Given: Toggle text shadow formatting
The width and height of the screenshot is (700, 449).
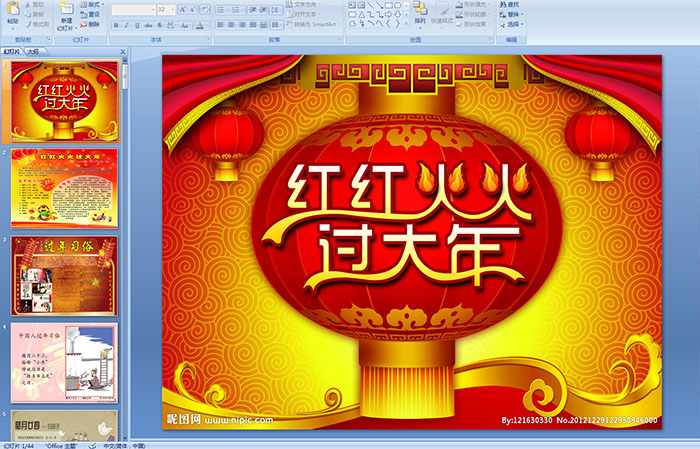Looking at the screenshot, I should [x=159, y=25].
